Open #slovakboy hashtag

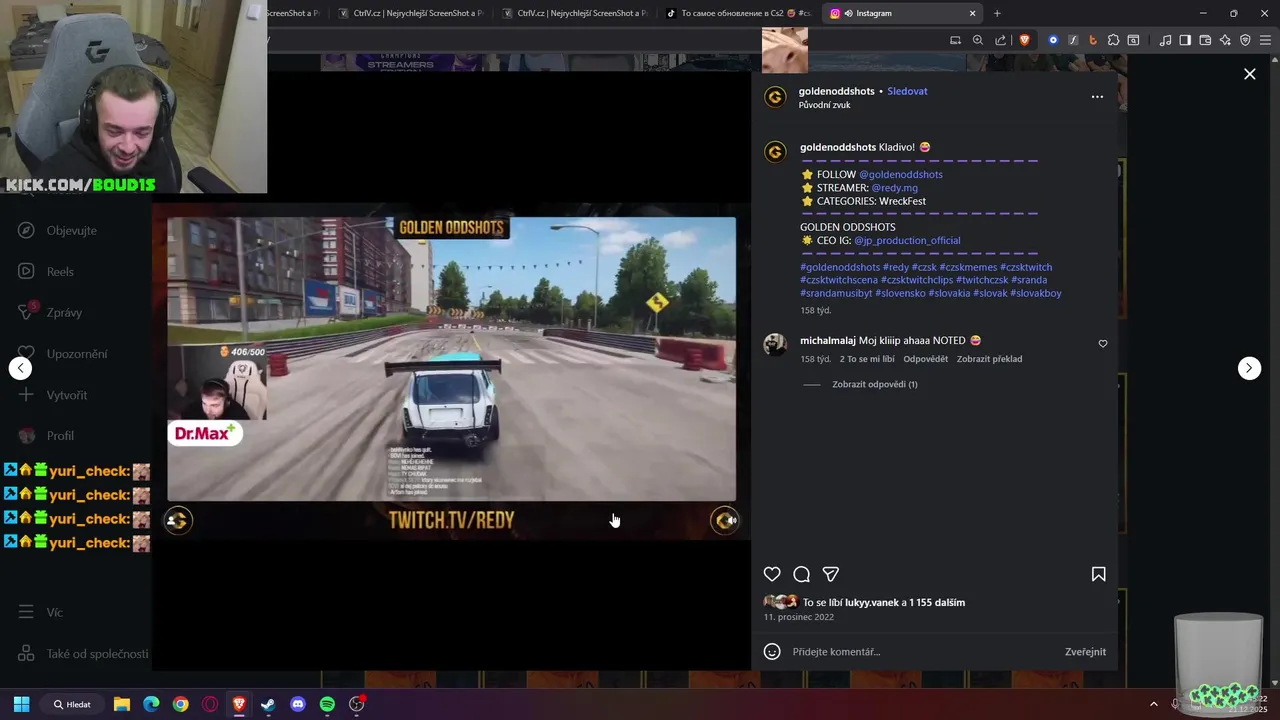coord(1035,293)
